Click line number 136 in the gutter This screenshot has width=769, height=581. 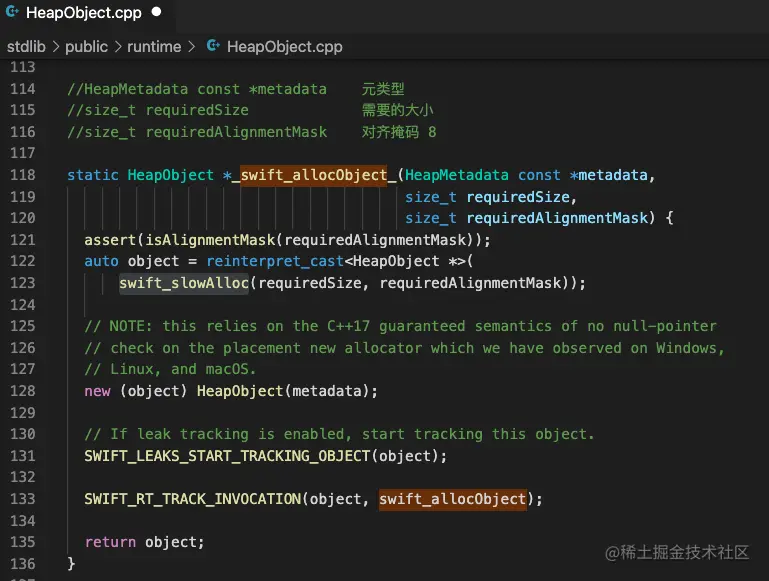[x=23, y=564]
